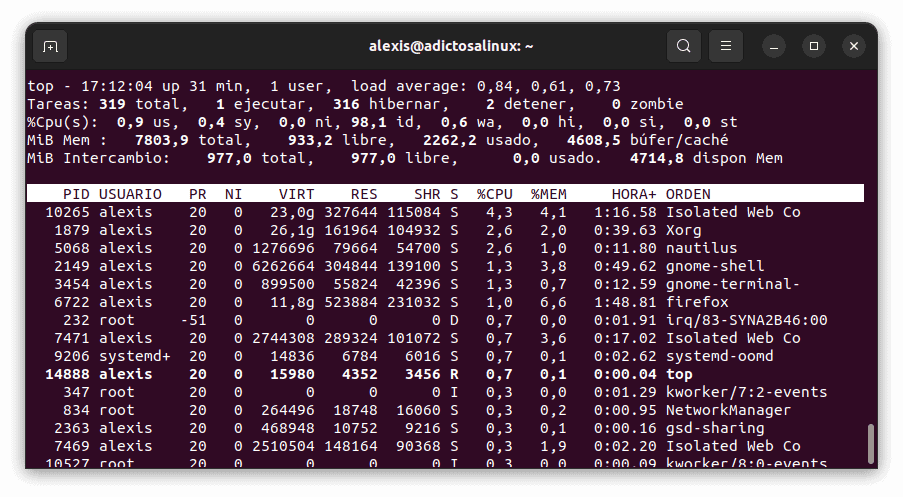Click PID 14888 in the list

(67, 374)
